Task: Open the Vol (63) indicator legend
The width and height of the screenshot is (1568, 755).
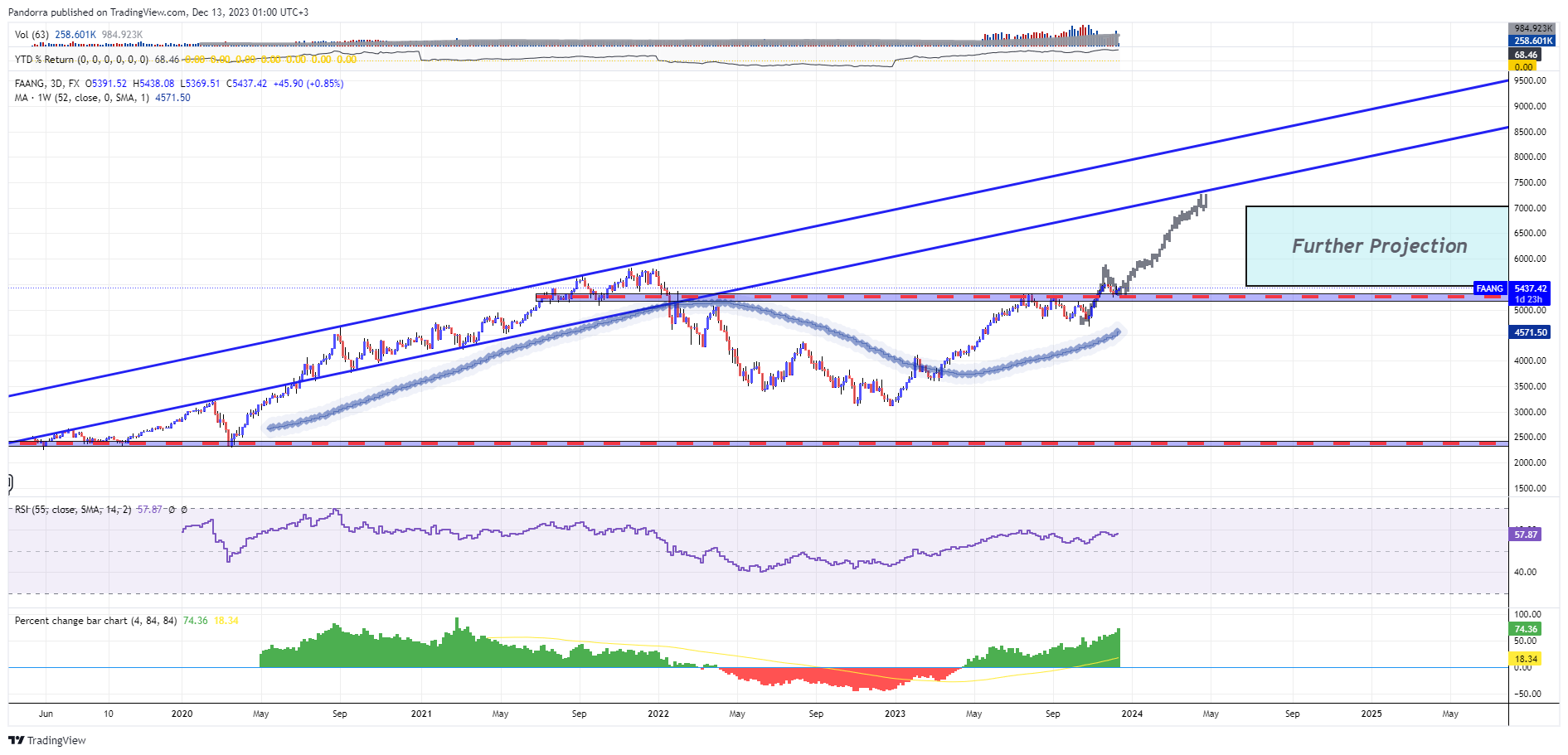Action: 32,35
